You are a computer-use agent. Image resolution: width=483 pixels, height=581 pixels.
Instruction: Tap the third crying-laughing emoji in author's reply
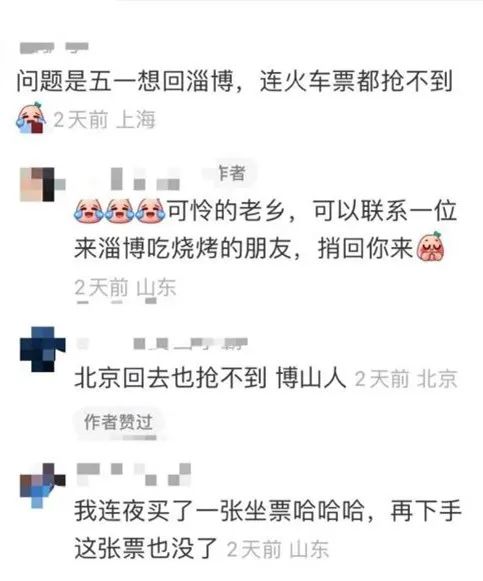150,211
